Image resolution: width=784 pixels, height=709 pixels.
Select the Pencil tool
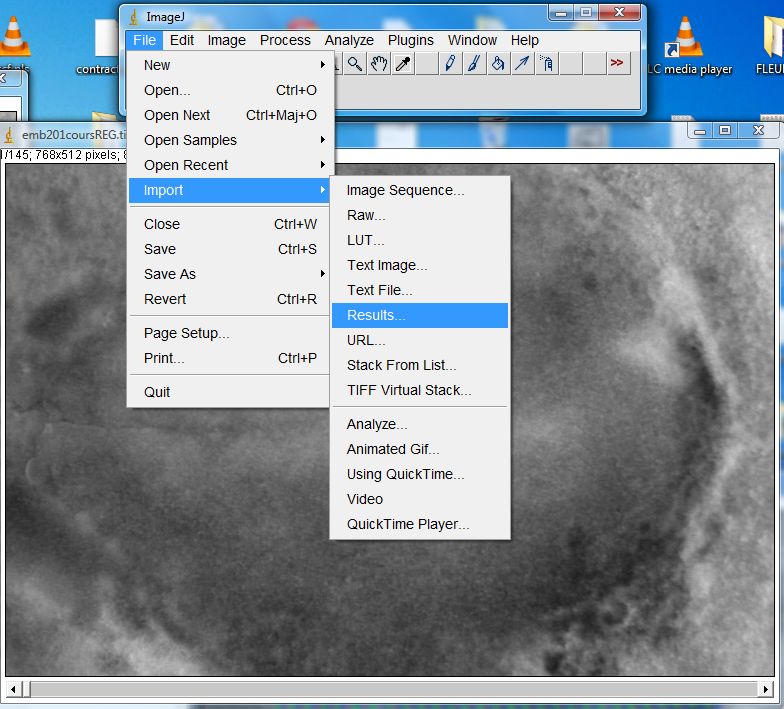pos(450,64)
